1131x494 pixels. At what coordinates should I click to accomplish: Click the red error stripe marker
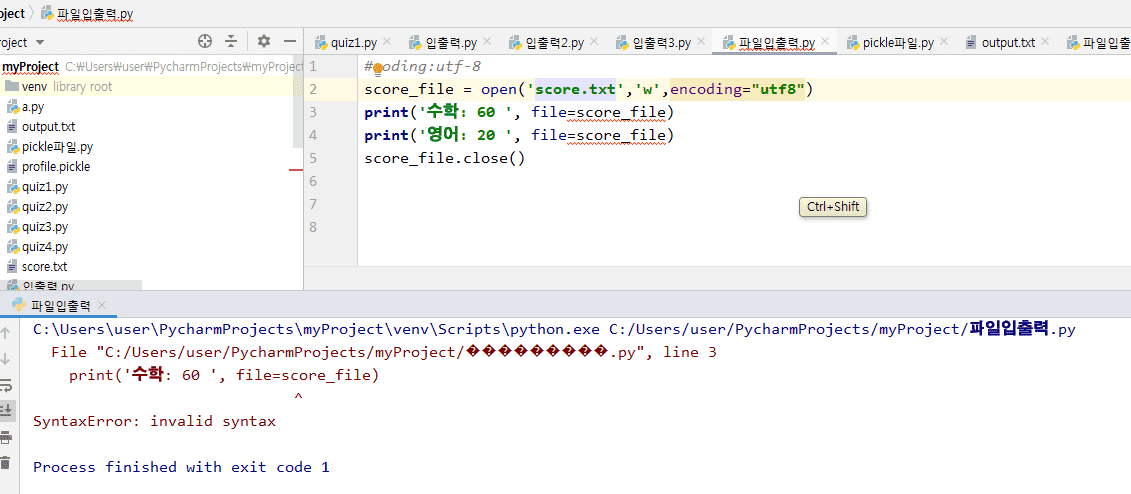coord(296,170)
